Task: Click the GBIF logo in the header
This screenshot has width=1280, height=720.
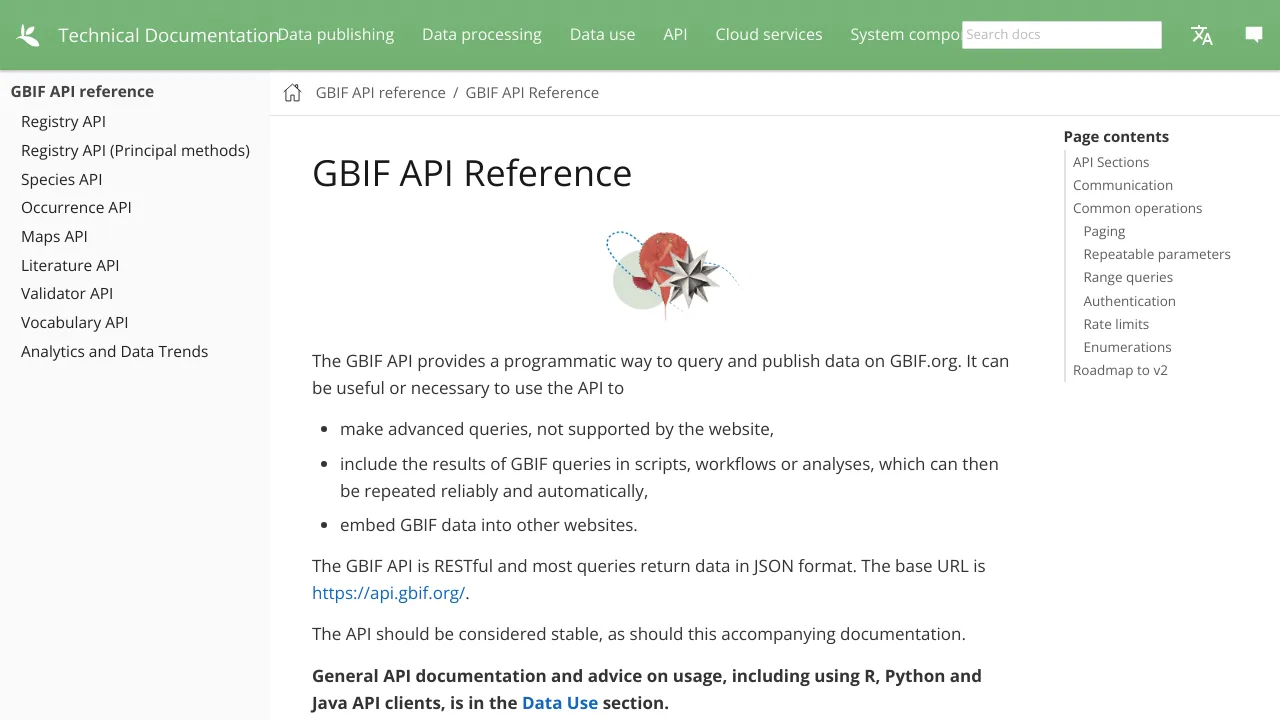Action: click(28, 35)
